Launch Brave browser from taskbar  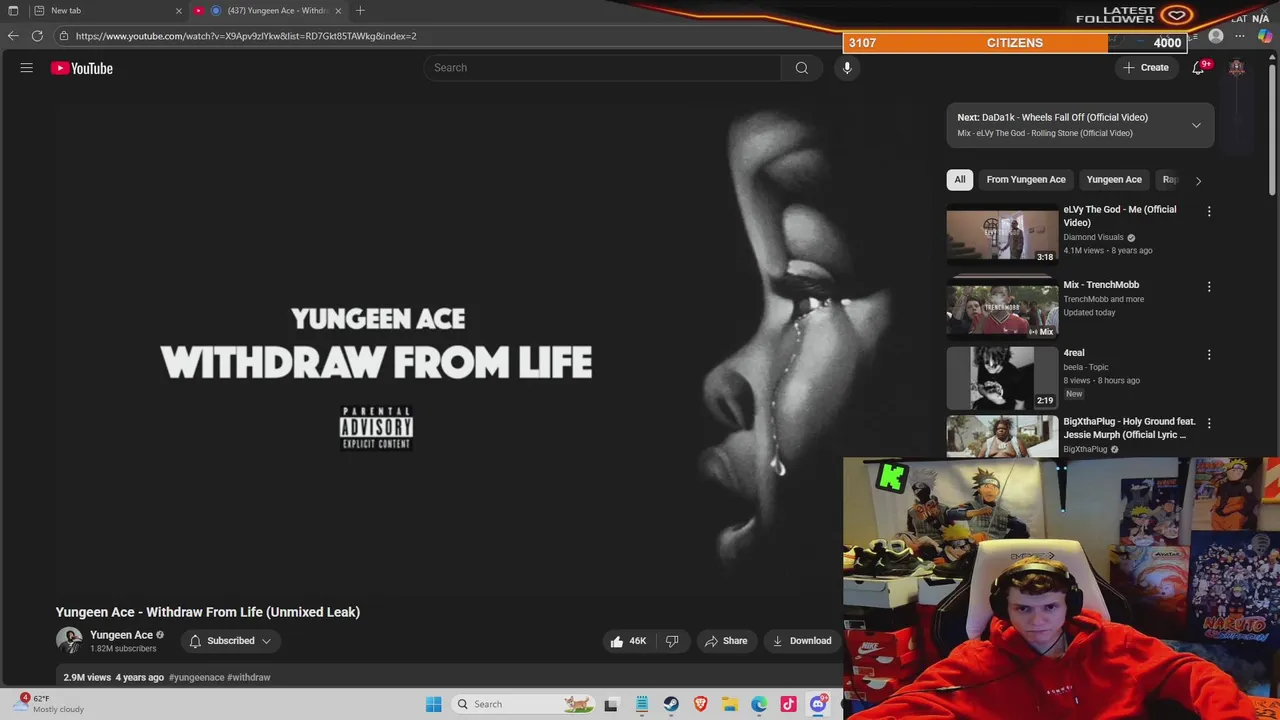[x=700, y=704]
